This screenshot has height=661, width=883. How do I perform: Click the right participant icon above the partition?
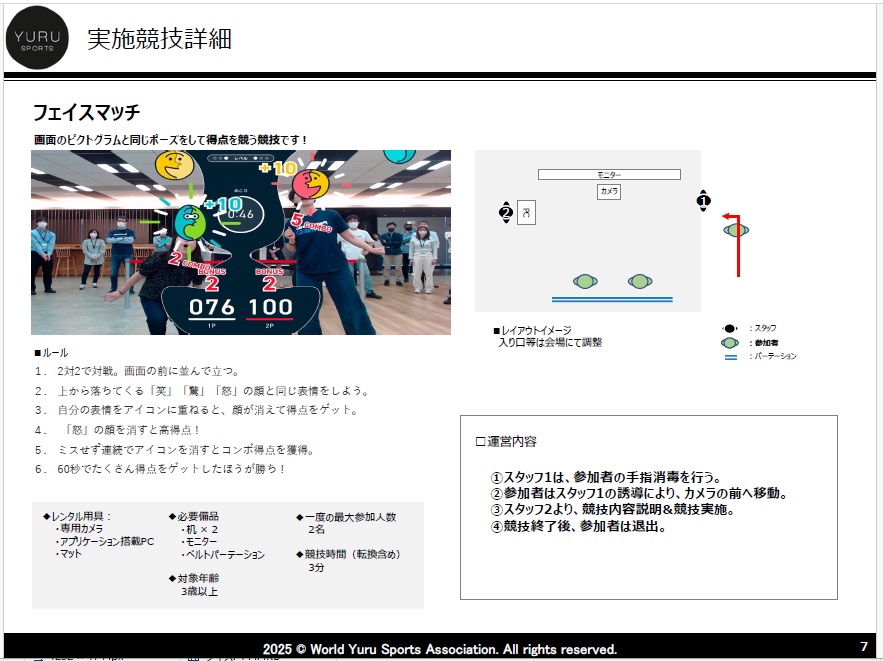(x=640, y=281)
